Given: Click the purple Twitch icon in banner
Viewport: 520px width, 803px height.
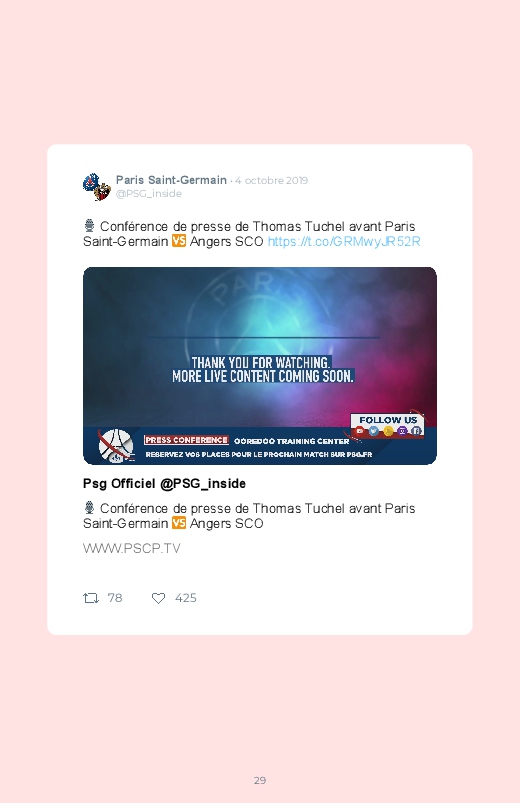Looking at the screenshot, I should pos(402,431).
